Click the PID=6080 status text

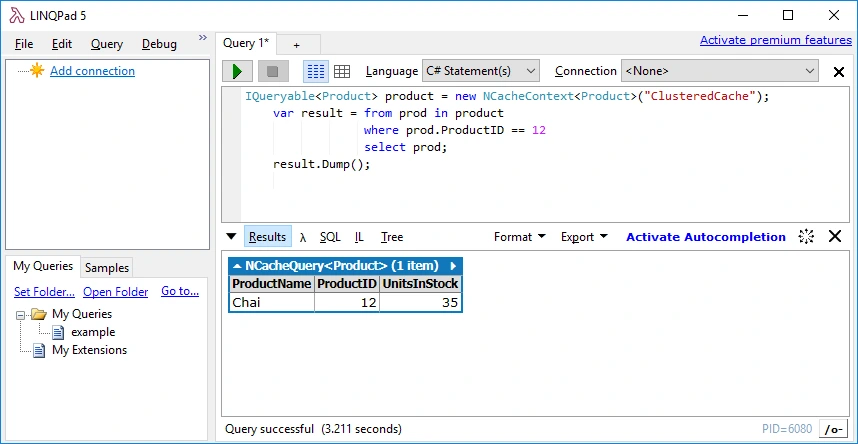tap(787, 429)
